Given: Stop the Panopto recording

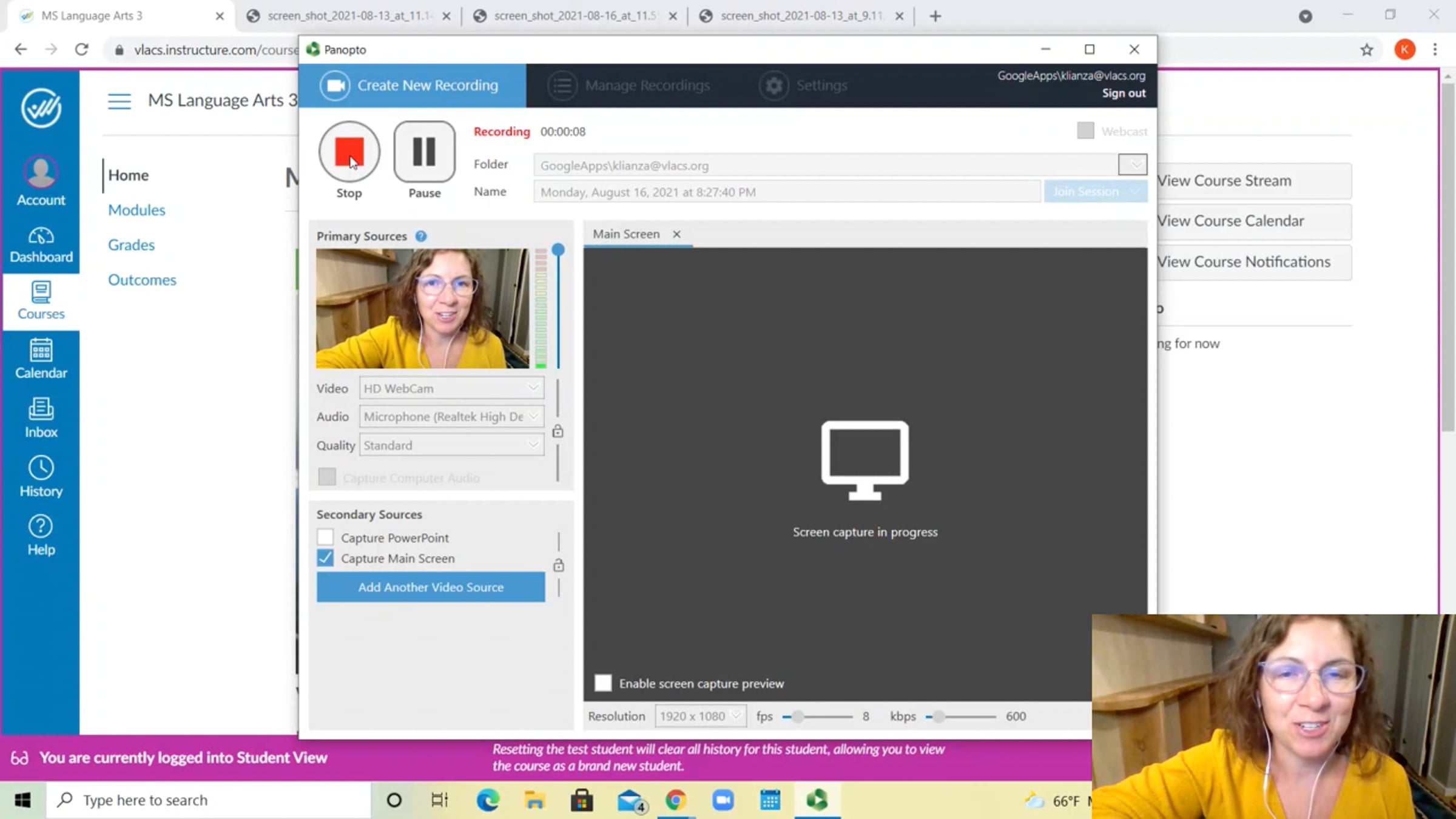Looking at the screenshot, I should (x=349, y=152).
